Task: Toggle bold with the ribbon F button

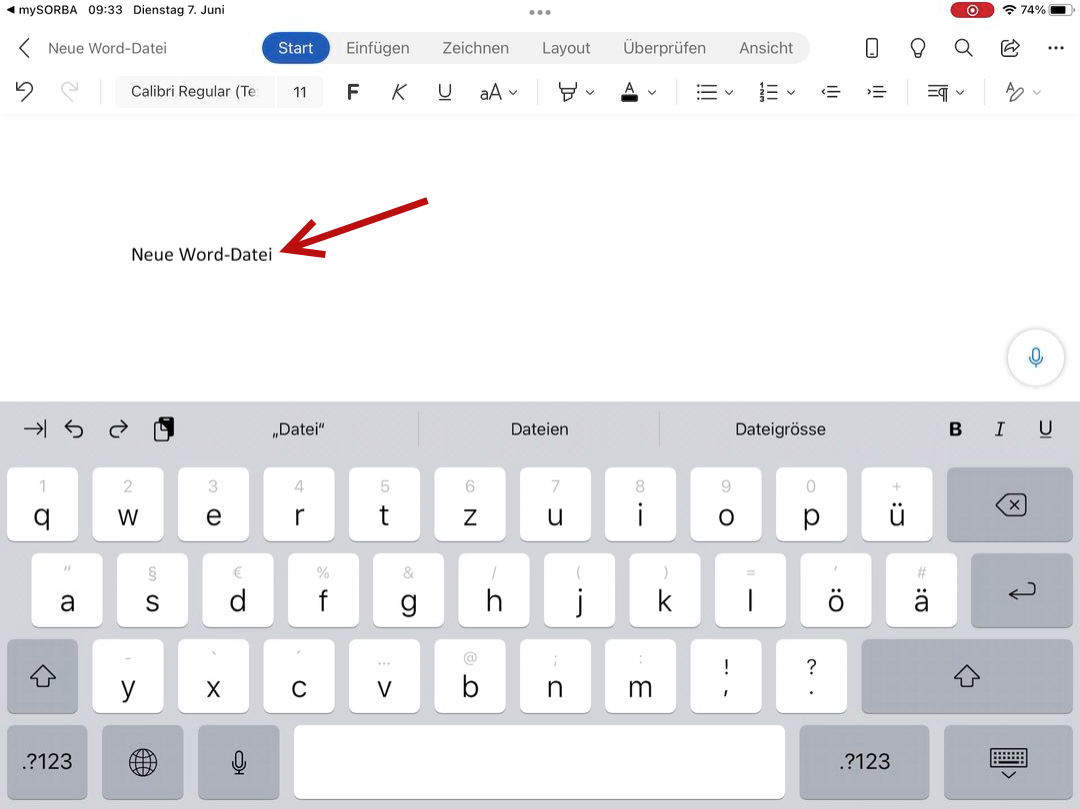Action: click(352, 92)
